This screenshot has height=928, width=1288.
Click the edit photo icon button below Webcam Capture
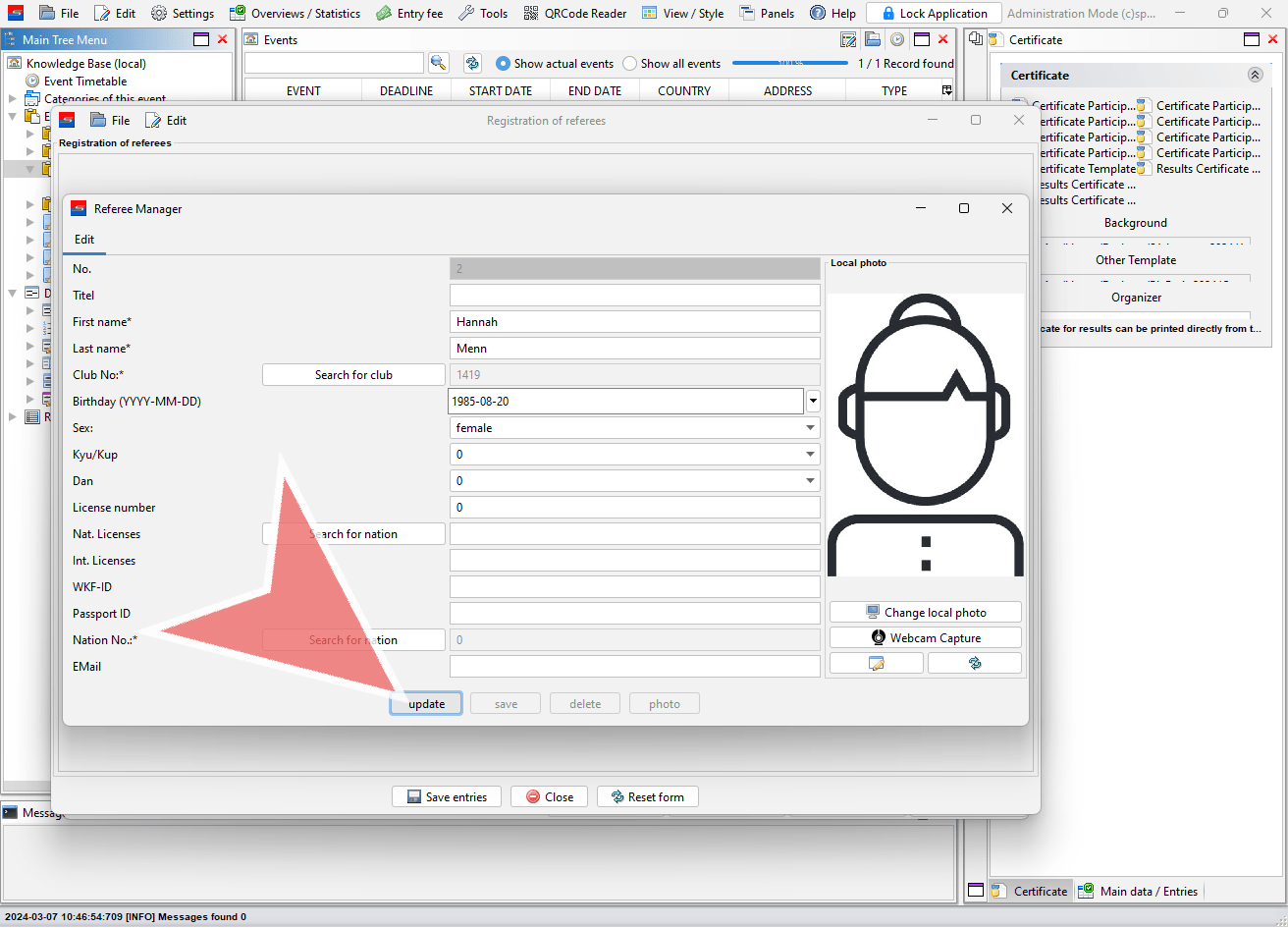877,663
